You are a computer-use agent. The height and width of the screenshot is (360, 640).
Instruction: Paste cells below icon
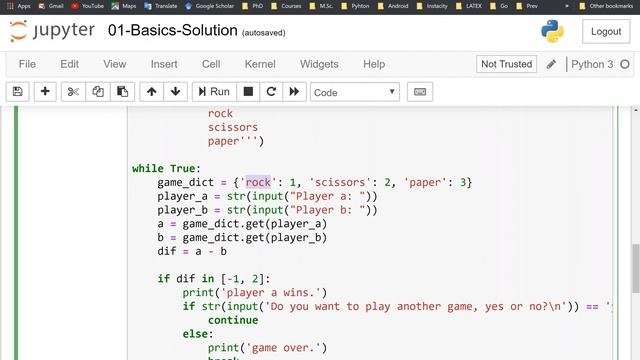click(x=122, y=91)
